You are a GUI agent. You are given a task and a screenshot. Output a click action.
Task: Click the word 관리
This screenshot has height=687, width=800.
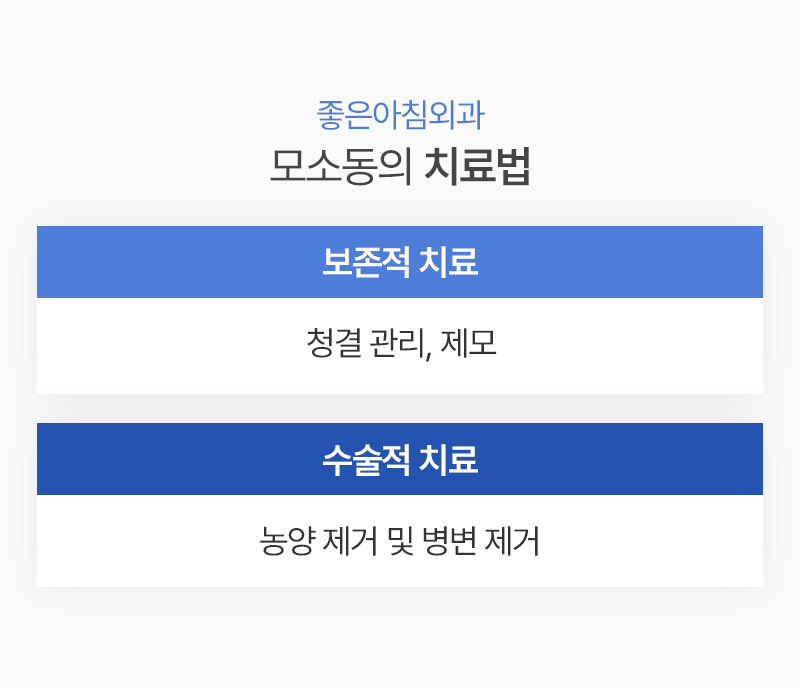pyautogui.click(x=400, y=346)
